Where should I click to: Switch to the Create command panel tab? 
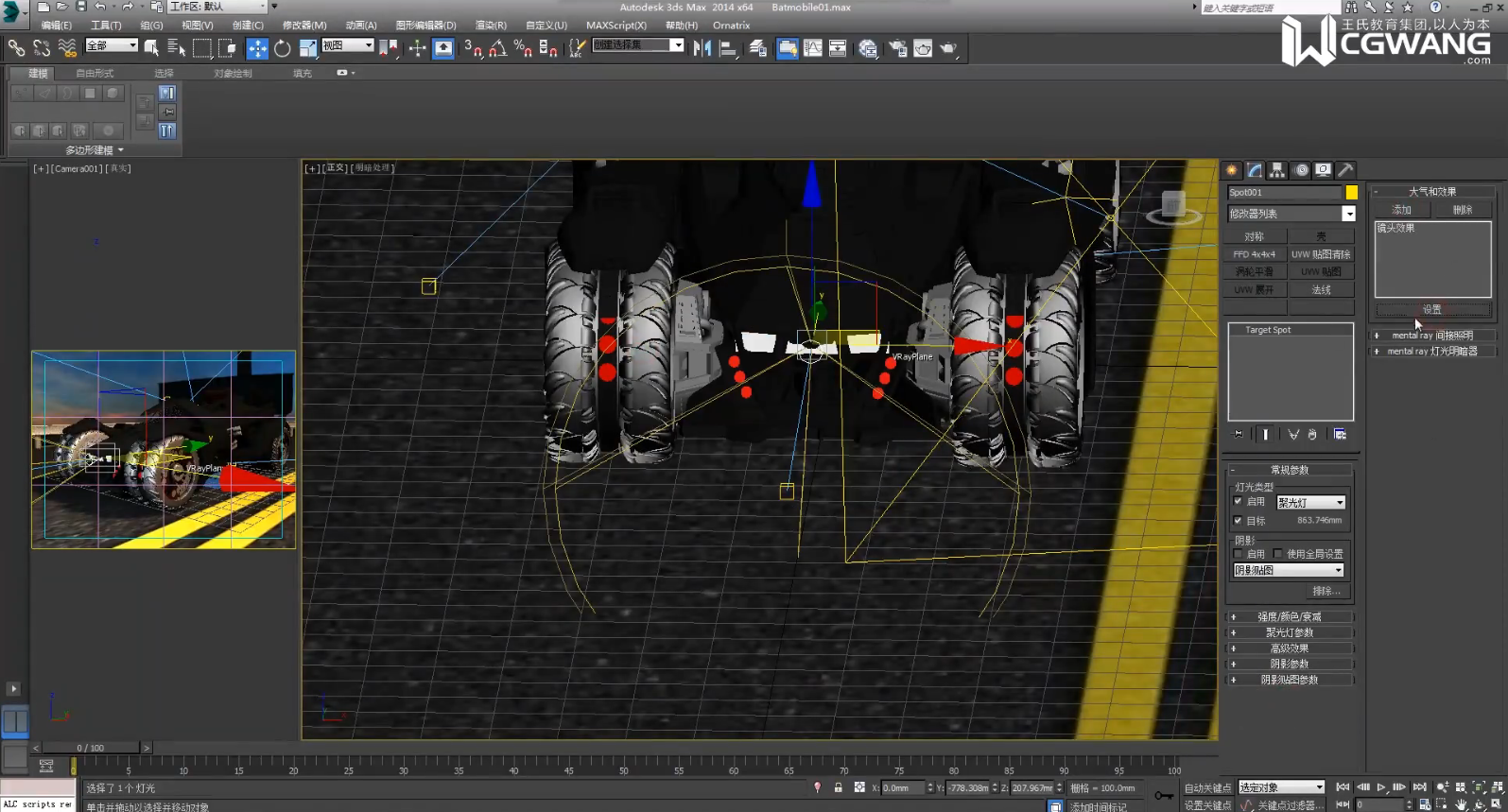click(x=1232, y=170)
